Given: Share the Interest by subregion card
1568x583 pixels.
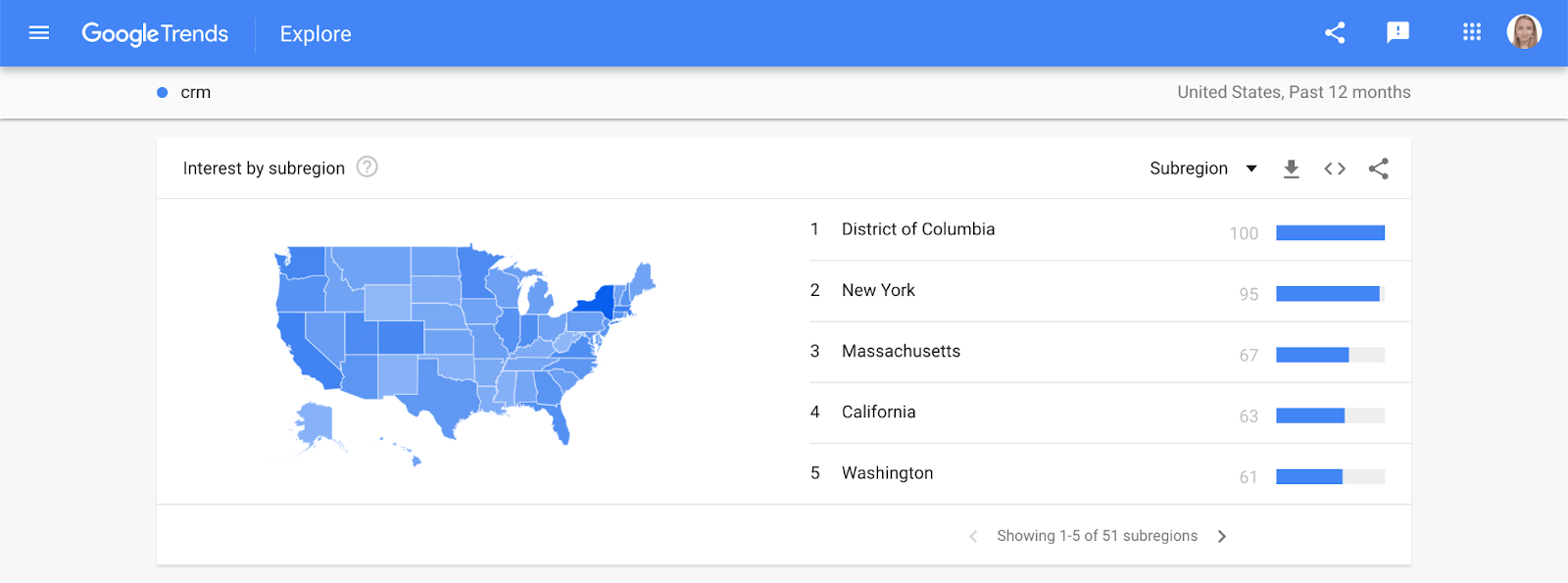Looking at the screenshot, I should 1379,169.
